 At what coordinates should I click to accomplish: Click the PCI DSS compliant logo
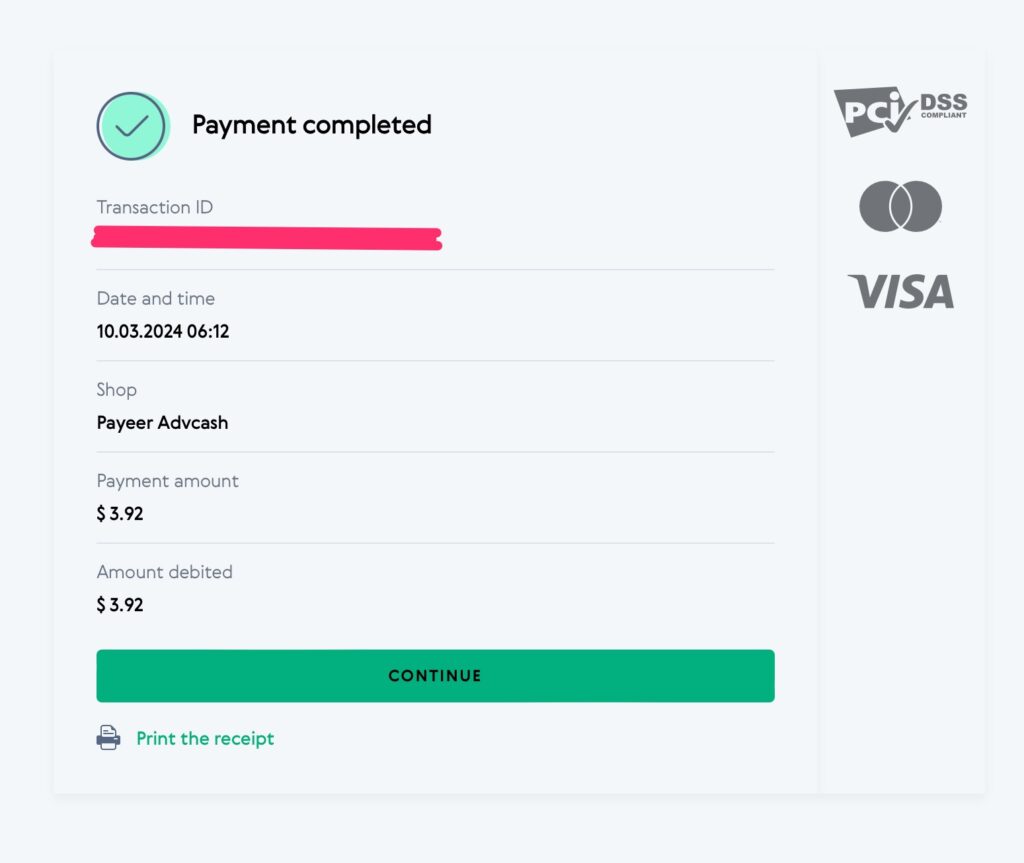[899, 111]
